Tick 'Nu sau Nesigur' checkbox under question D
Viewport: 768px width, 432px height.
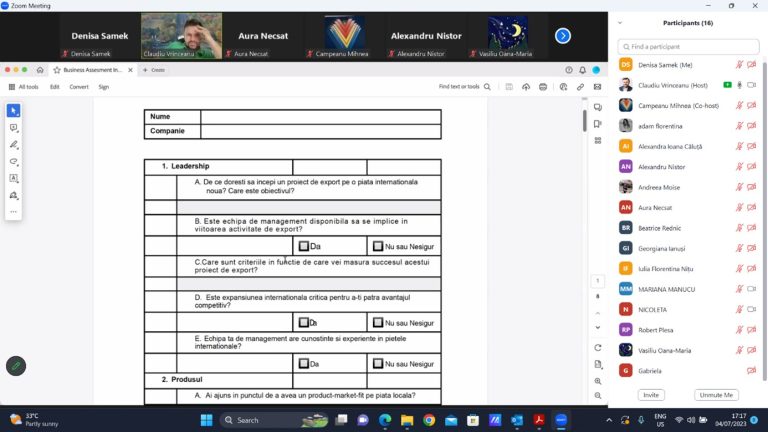(378, 323)
